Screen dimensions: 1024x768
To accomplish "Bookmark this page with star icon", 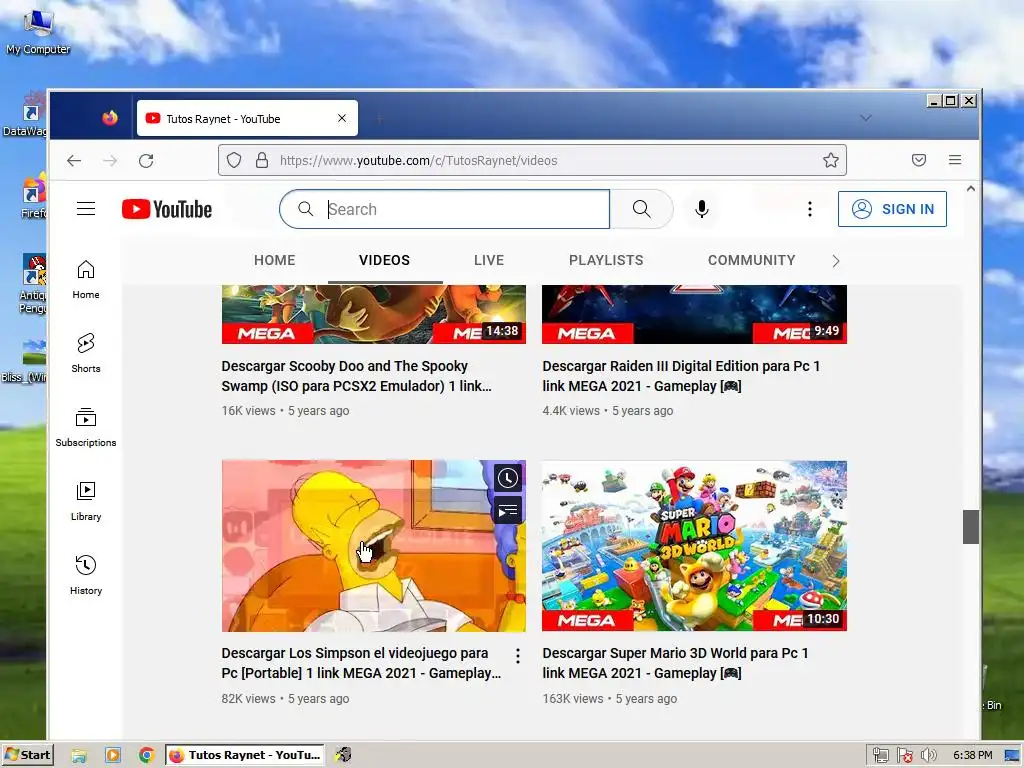I will tap(830, 161).
